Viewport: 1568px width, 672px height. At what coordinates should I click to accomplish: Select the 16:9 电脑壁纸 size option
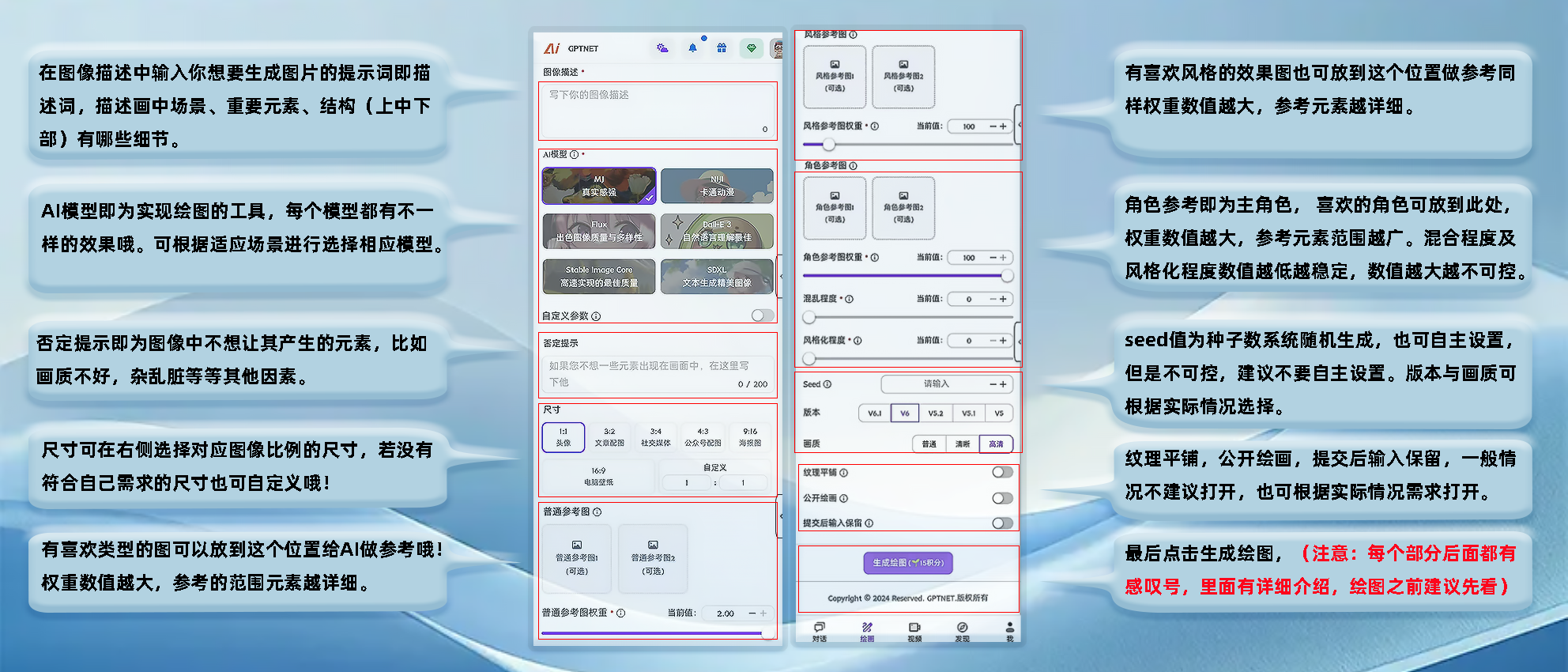pyautogui.click(x=598, y=476)
